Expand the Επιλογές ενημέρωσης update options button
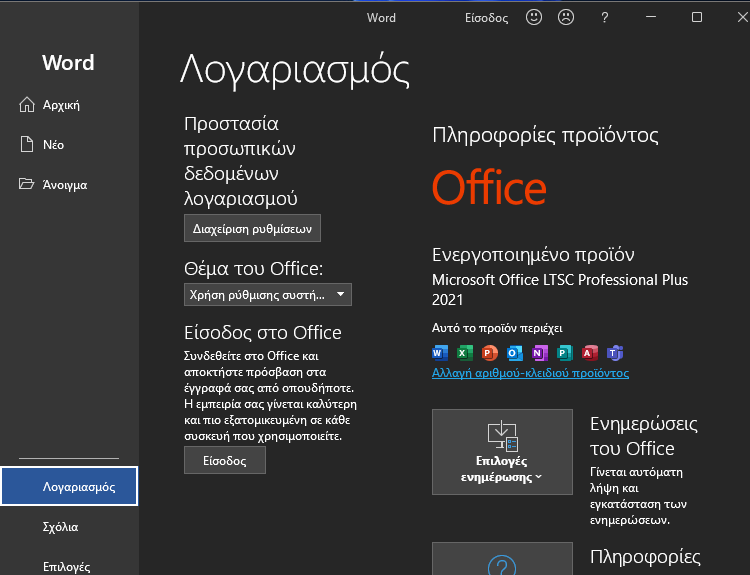 502,452
